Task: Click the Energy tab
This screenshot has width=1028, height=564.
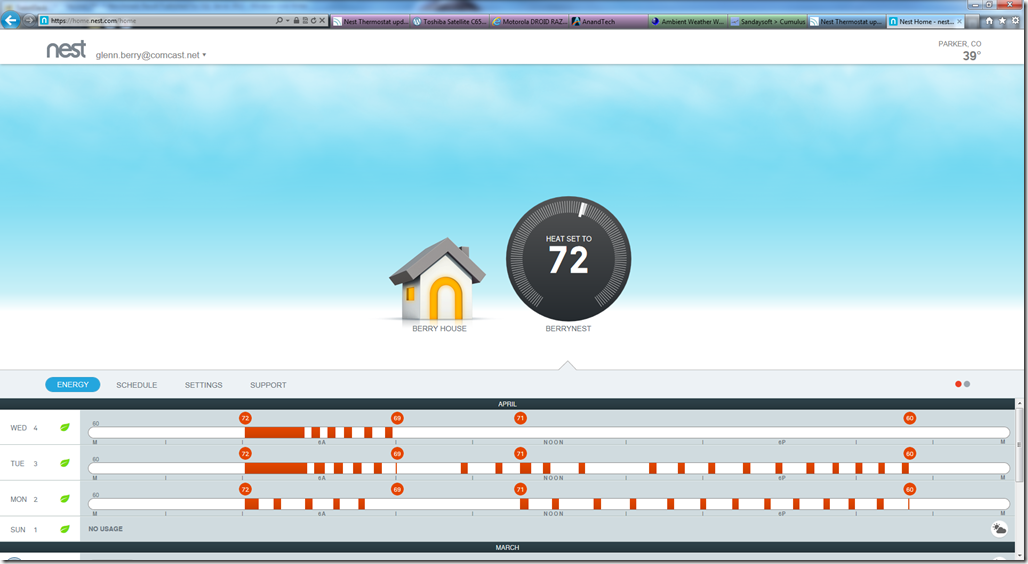Action: (73, 384)
